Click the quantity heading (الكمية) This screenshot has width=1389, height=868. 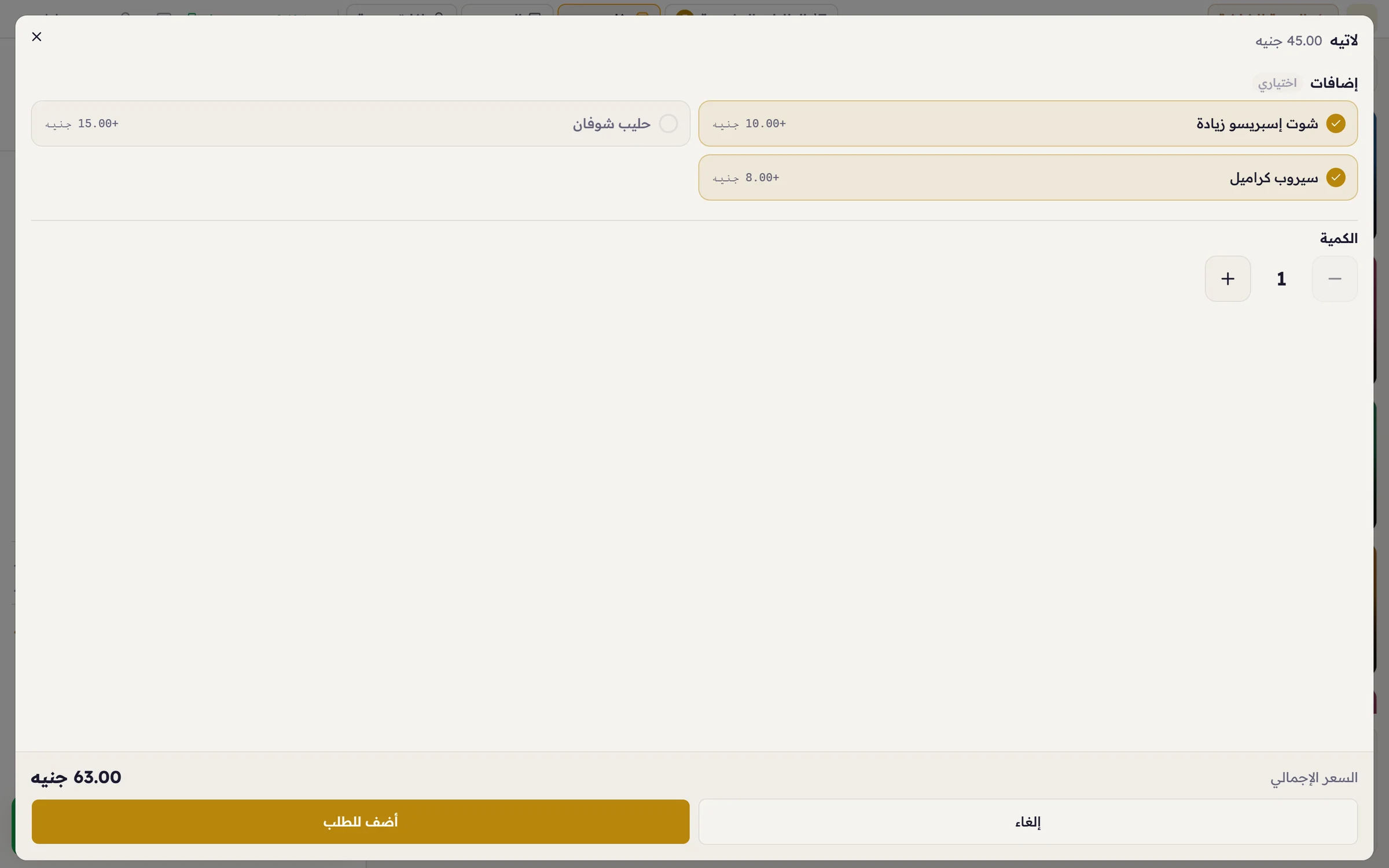point(1339,238)
